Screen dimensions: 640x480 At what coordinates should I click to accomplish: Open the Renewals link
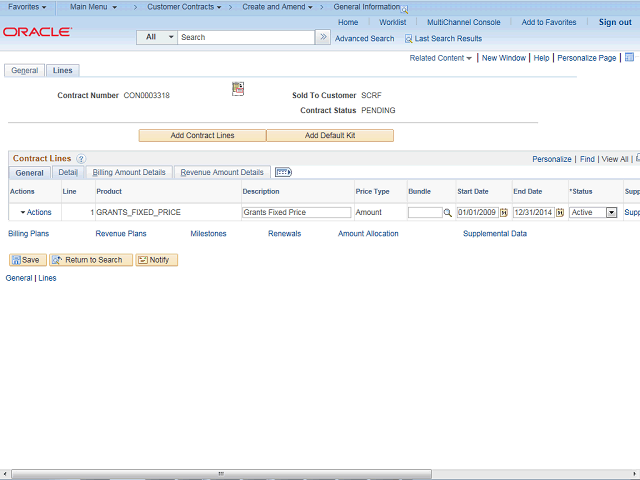(284, 233)
